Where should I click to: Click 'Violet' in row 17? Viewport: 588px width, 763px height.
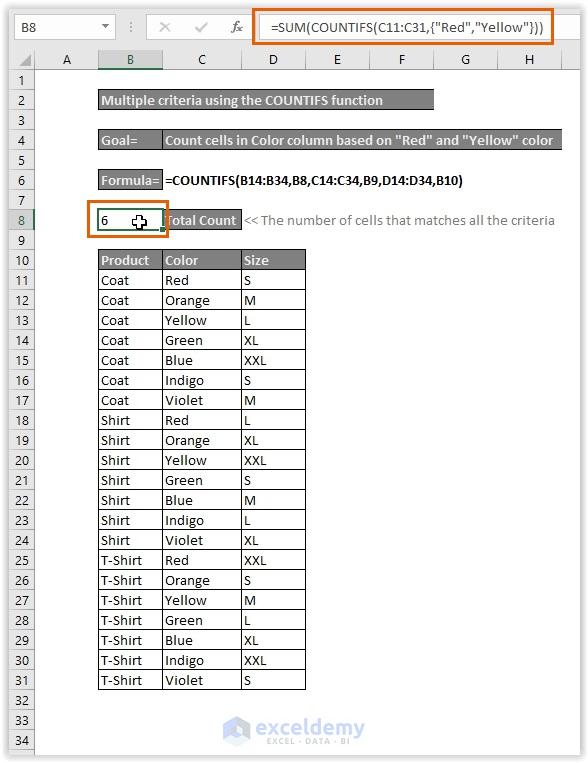tap(202, 400)
